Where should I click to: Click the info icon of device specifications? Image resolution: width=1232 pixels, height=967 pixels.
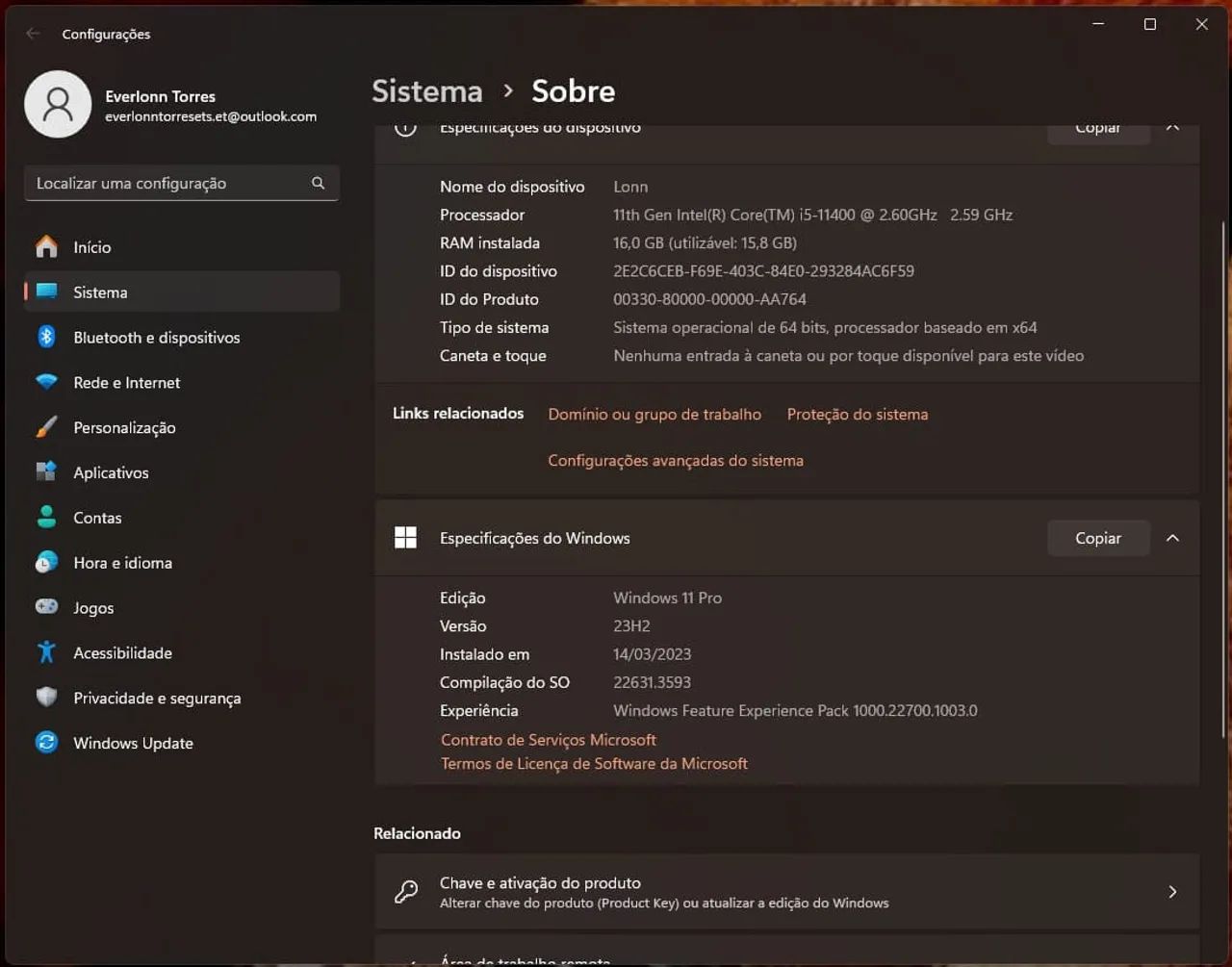pyautogui.click(x=405, y=128)
